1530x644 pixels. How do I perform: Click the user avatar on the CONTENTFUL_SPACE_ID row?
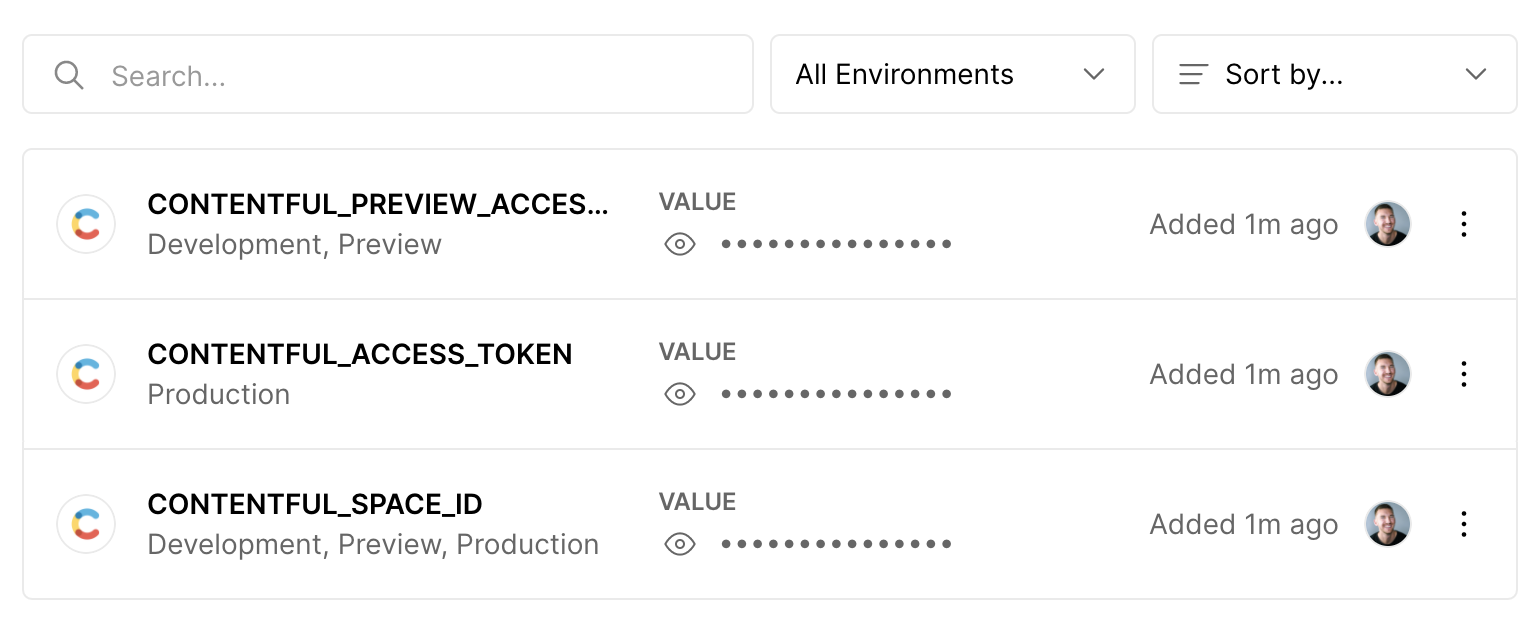point(1388,524)
